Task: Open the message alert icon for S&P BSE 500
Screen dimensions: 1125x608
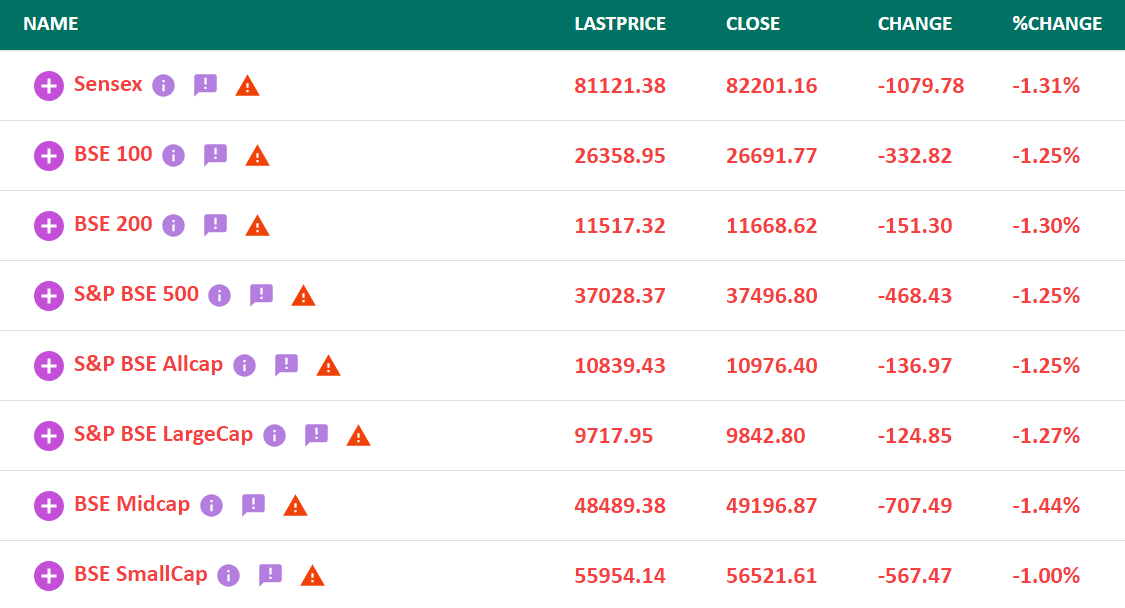Action: click(261, 295)
